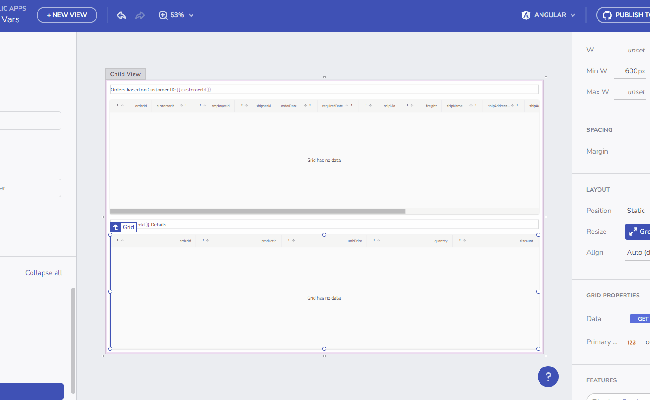Click the right-middle resize handle of selected grid

point(538,292)
